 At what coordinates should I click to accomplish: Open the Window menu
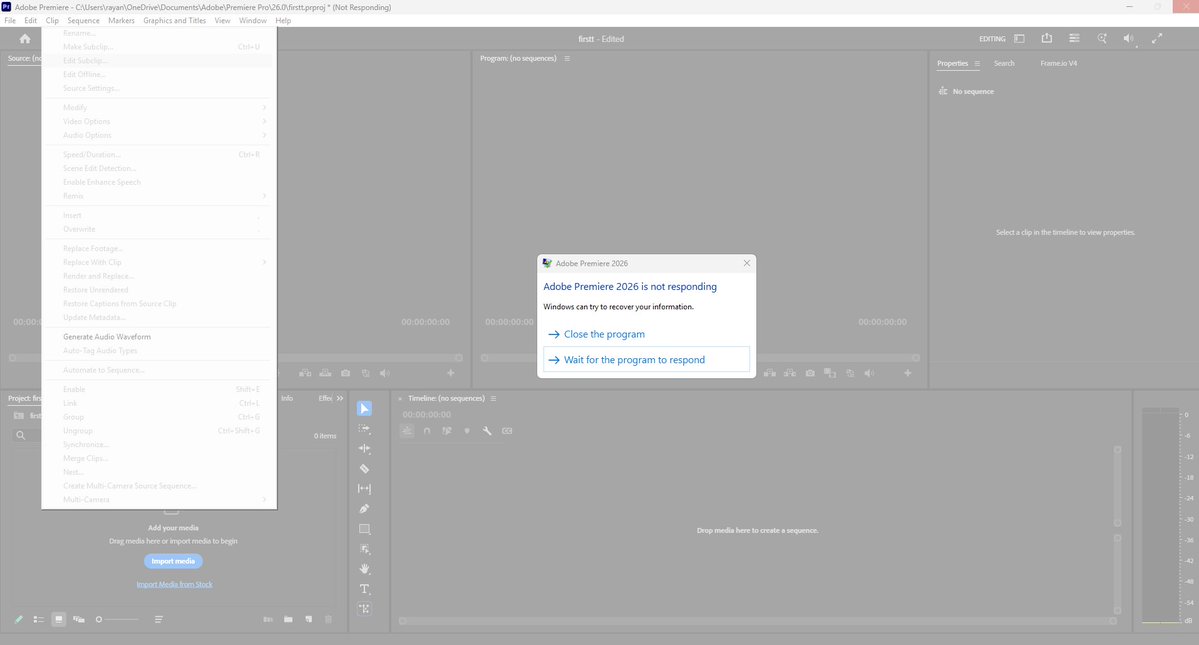(x=252, y=21)
